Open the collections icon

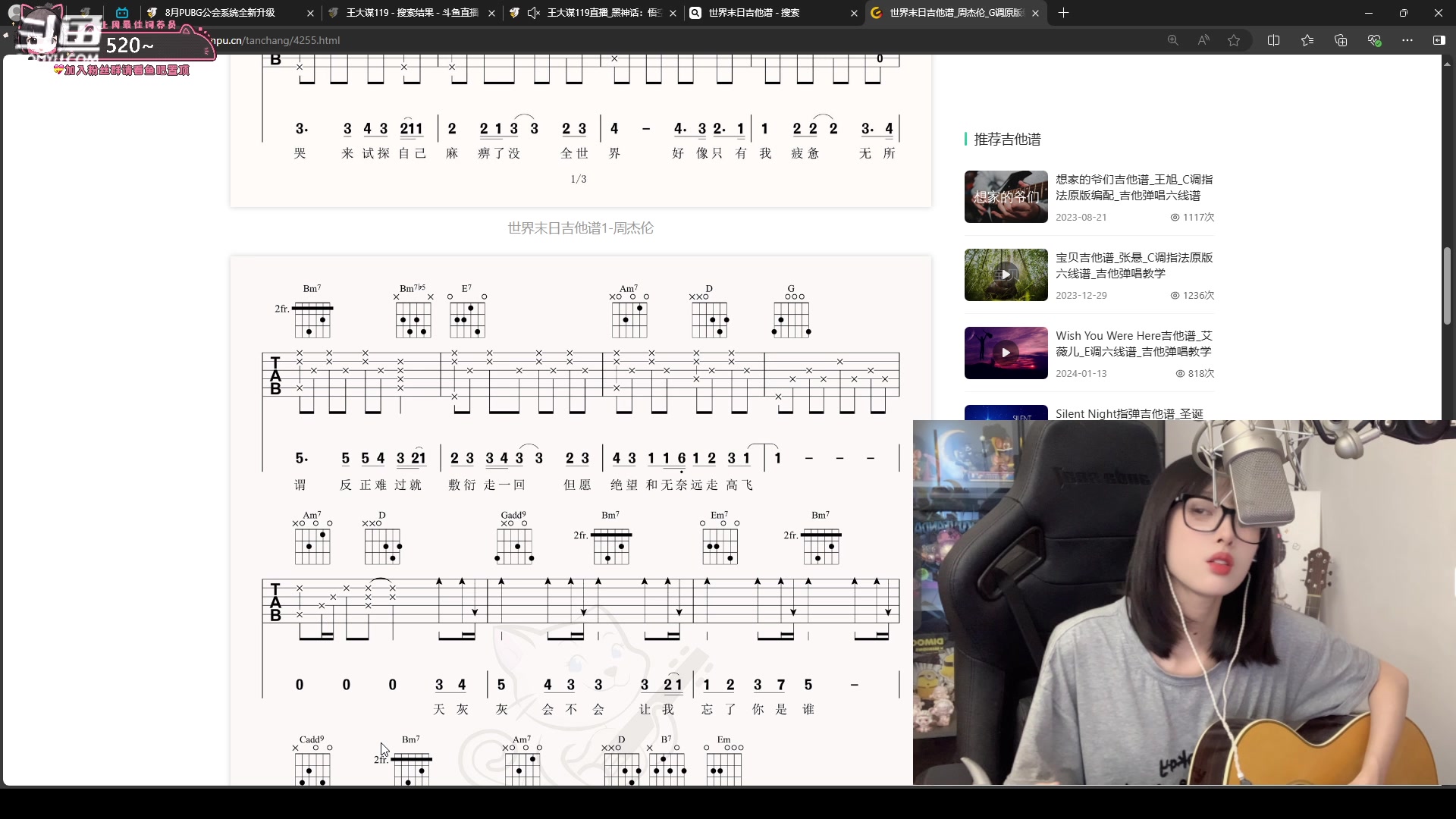click(1341, 40)
